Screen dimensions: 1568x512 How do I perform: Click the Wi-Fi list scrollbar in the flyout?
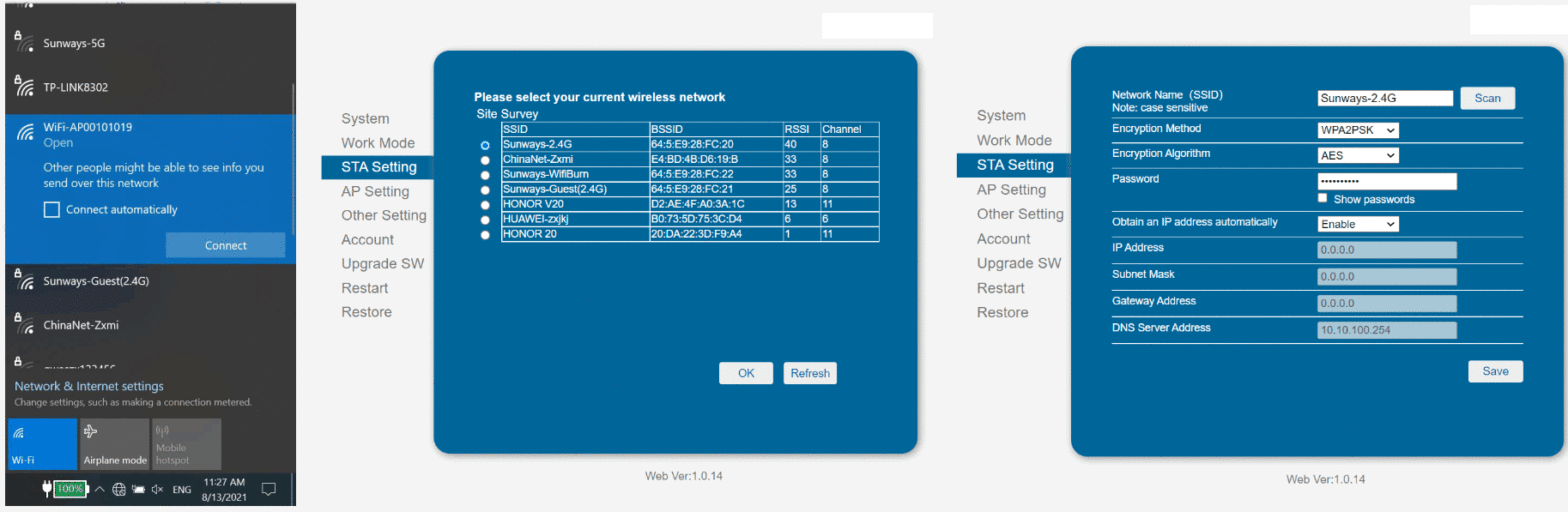(292, 160)
